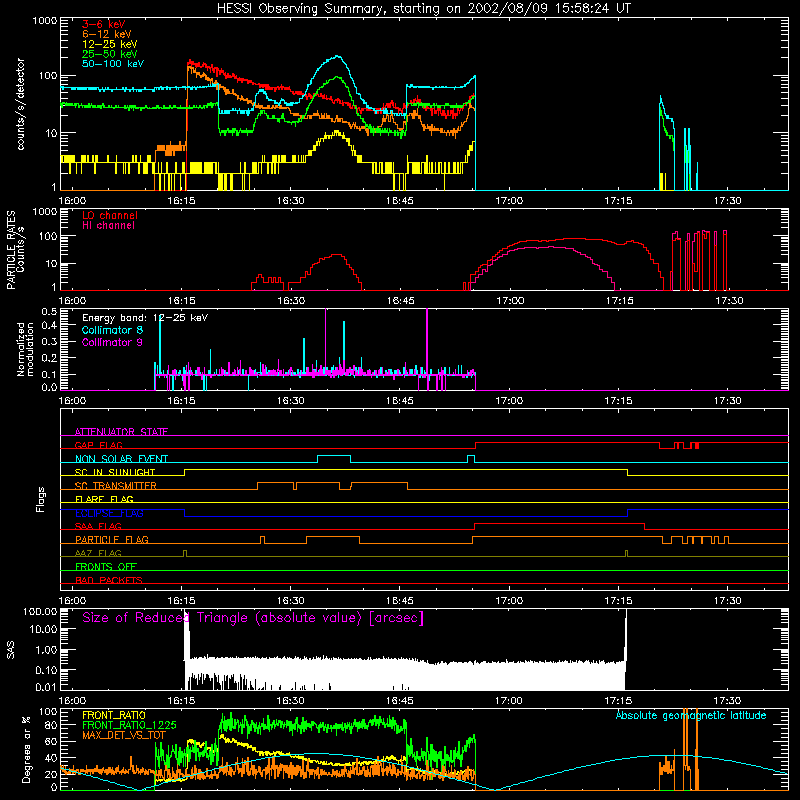
Task: Click the PARTICLE_FLAG label
Action: coord(111,540)
